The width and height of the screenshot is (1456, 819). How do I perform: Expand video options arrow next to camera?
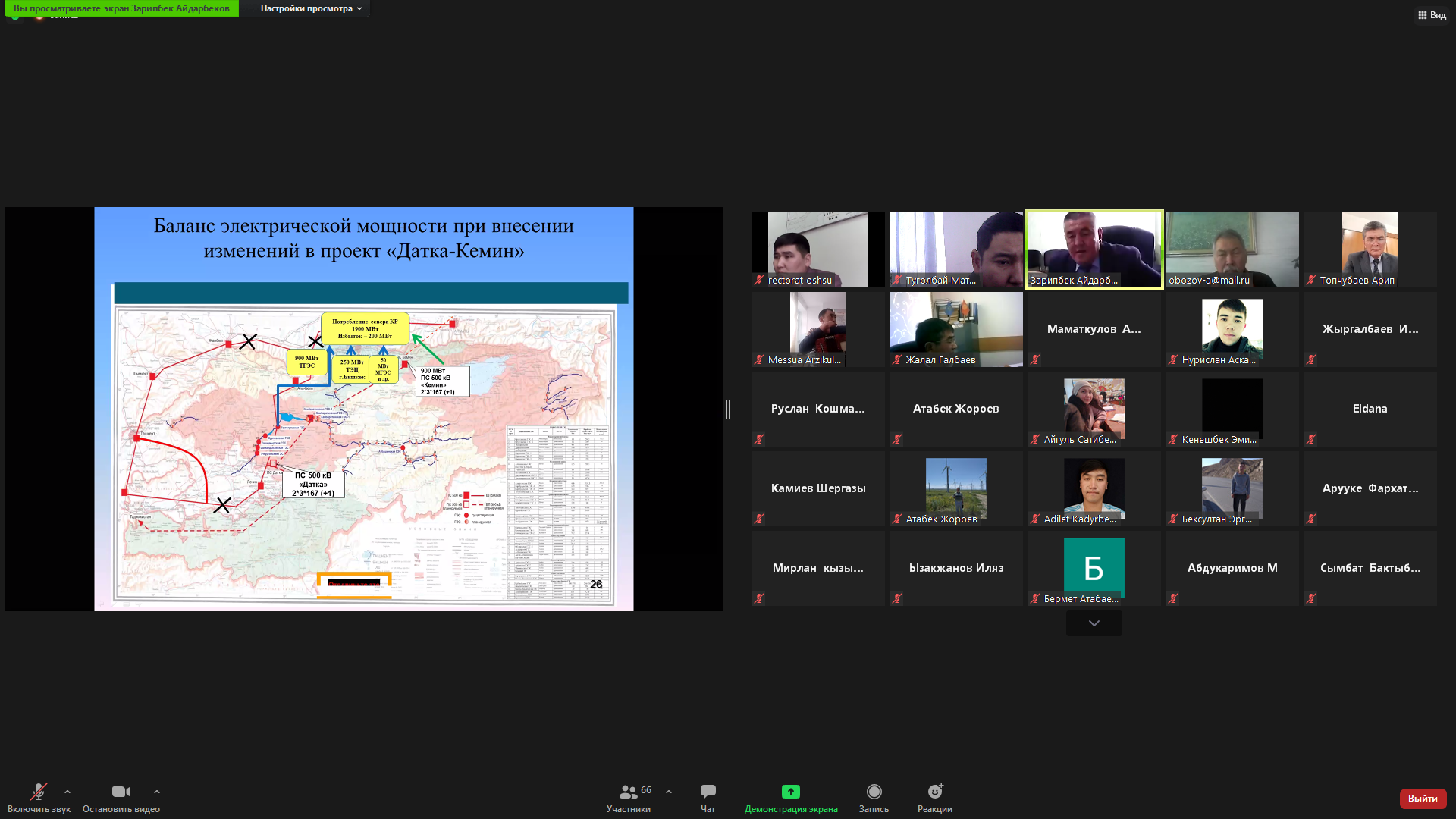click(157, 792)
